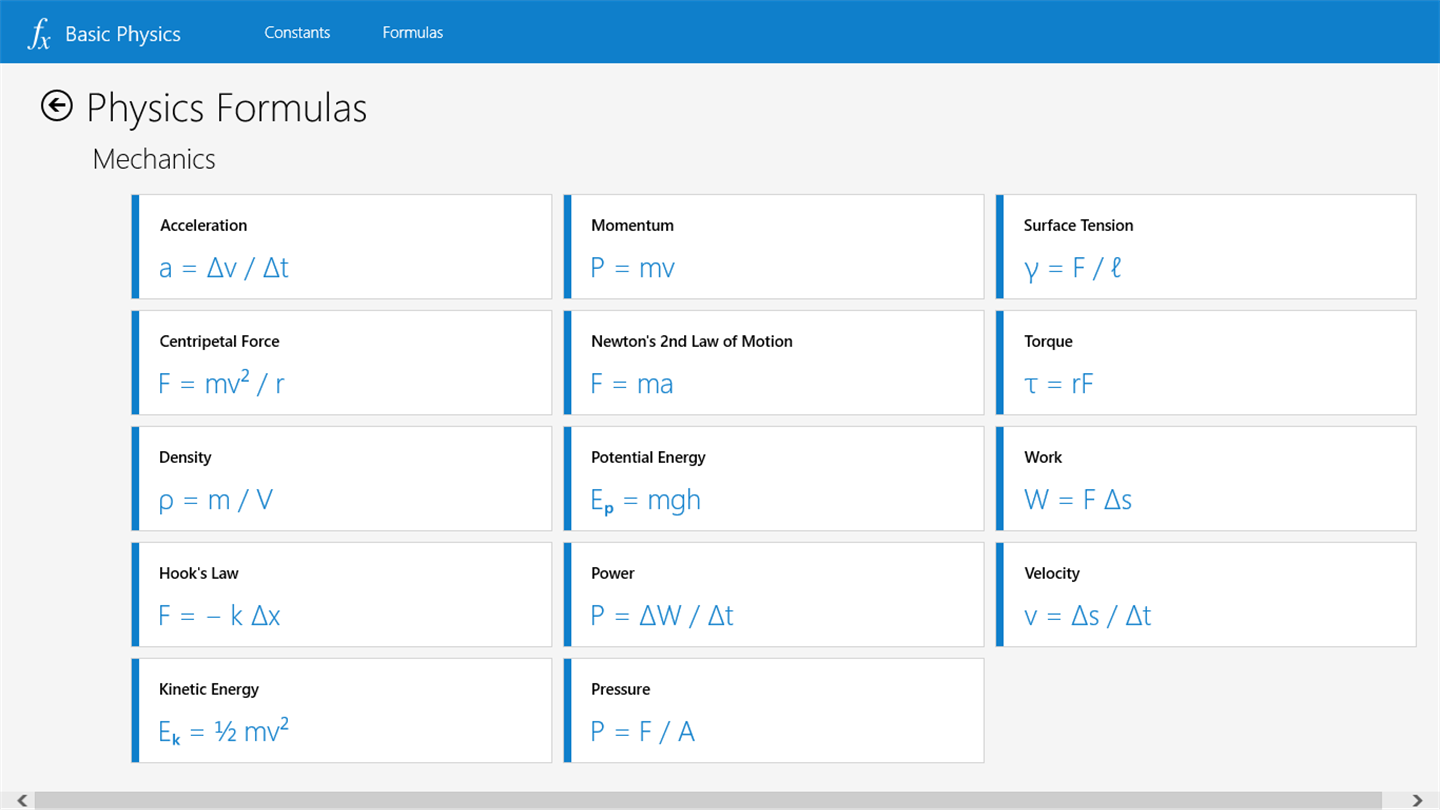This screenshot has width=1440, height=810.
Task: Open the Surface Tension formula tile
Action: pos(1206,247)
